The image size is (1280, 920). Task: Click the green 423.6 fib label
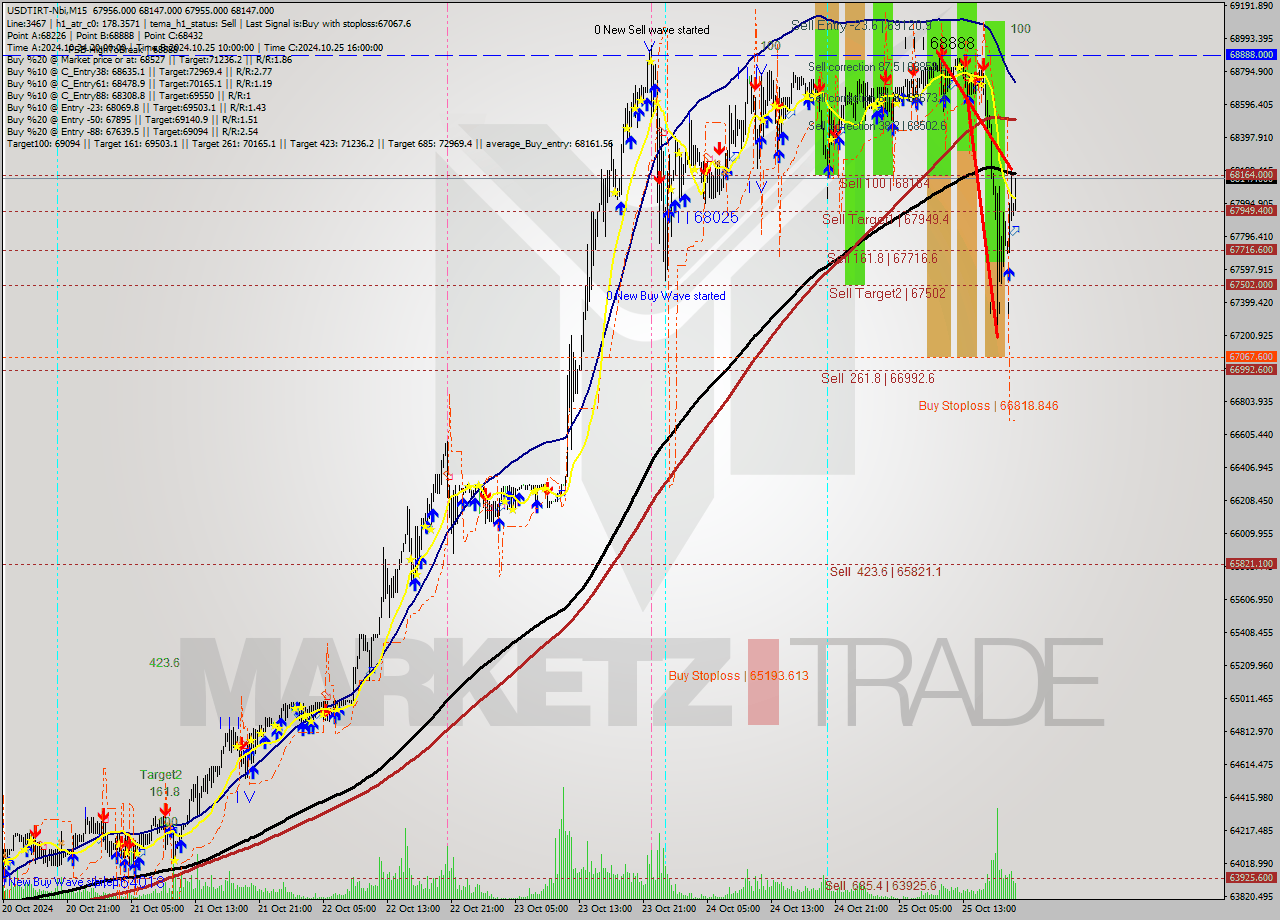[x=164, y=663]
